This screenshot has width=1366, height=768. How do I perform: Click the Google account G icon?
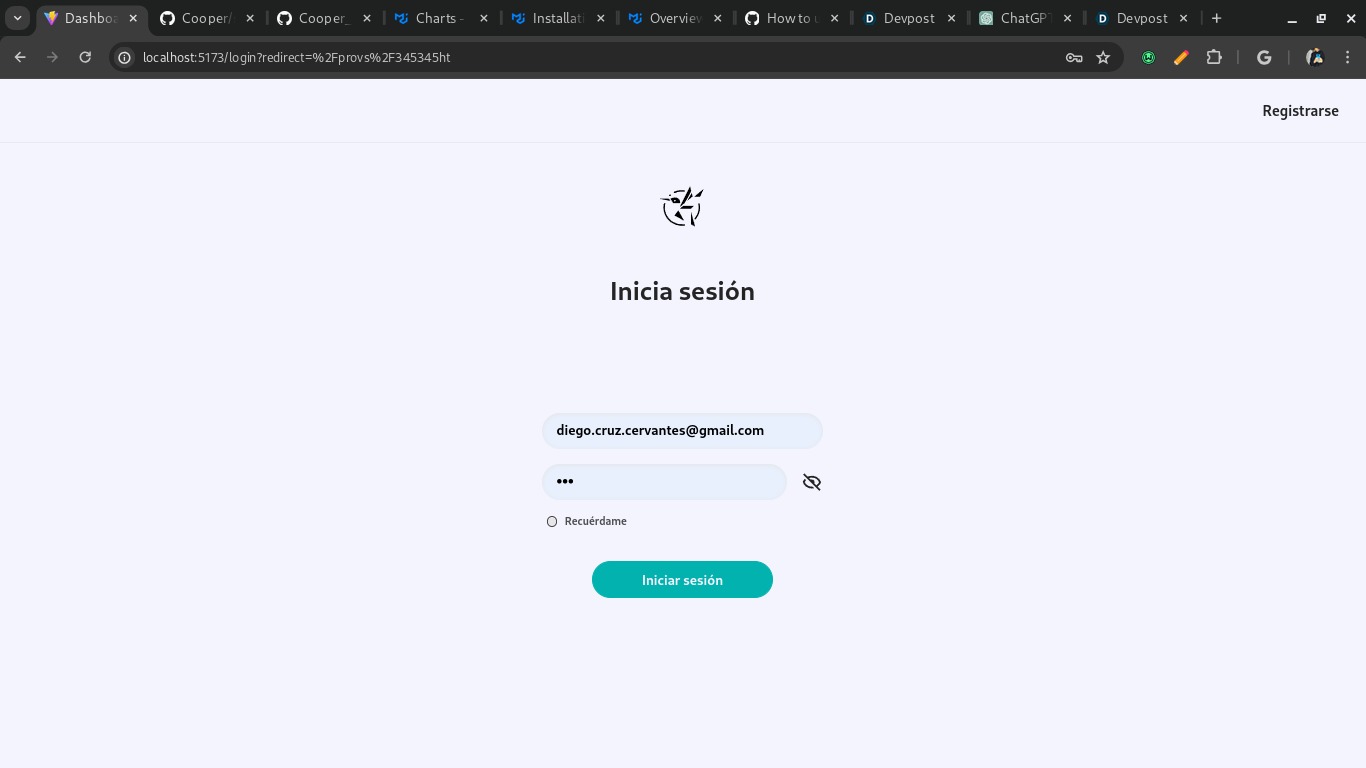1264,58
